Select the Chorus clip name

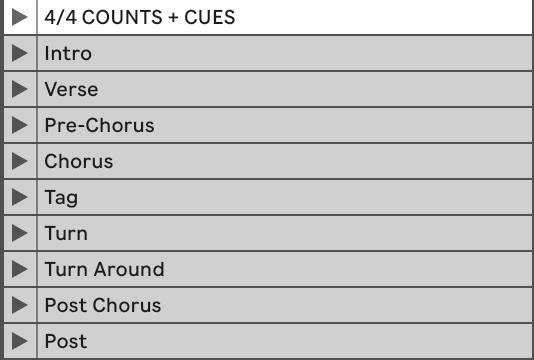(79, 161)
